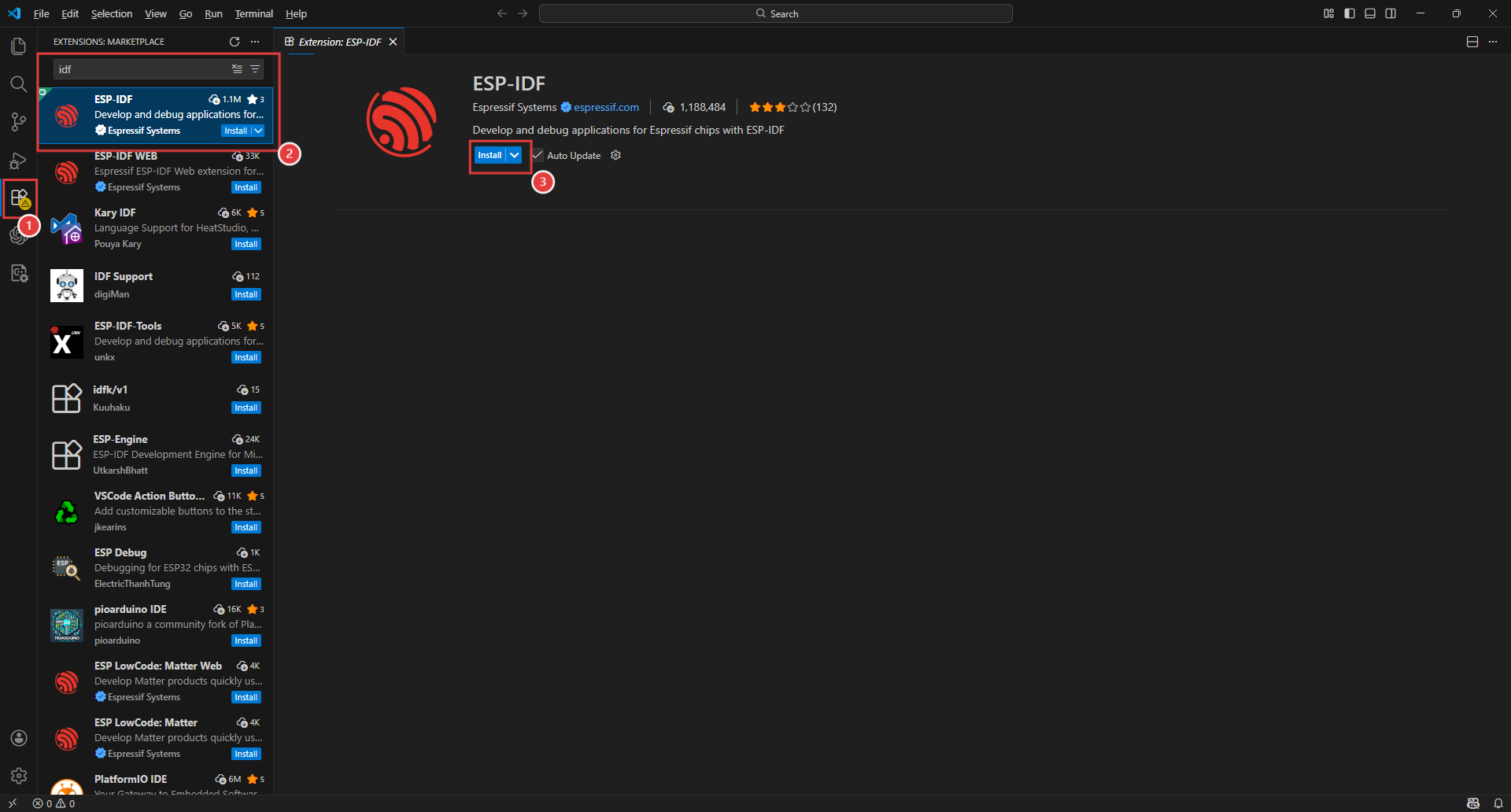
Task: Show errors and warnings count
Action: coord(54,803)
